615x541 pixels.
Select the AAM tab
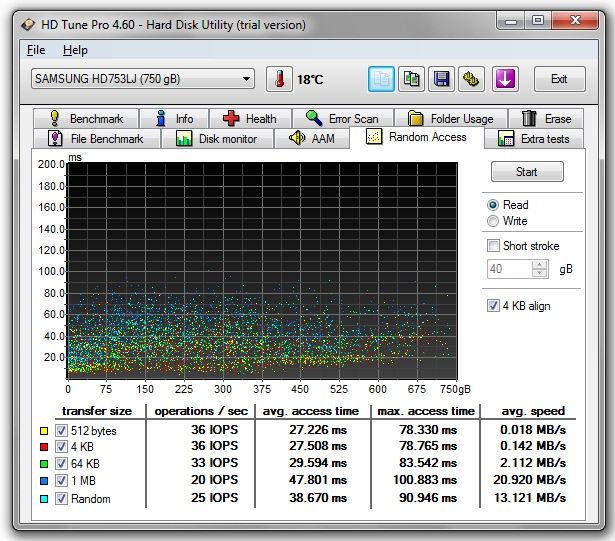click(x=312, y=138)
